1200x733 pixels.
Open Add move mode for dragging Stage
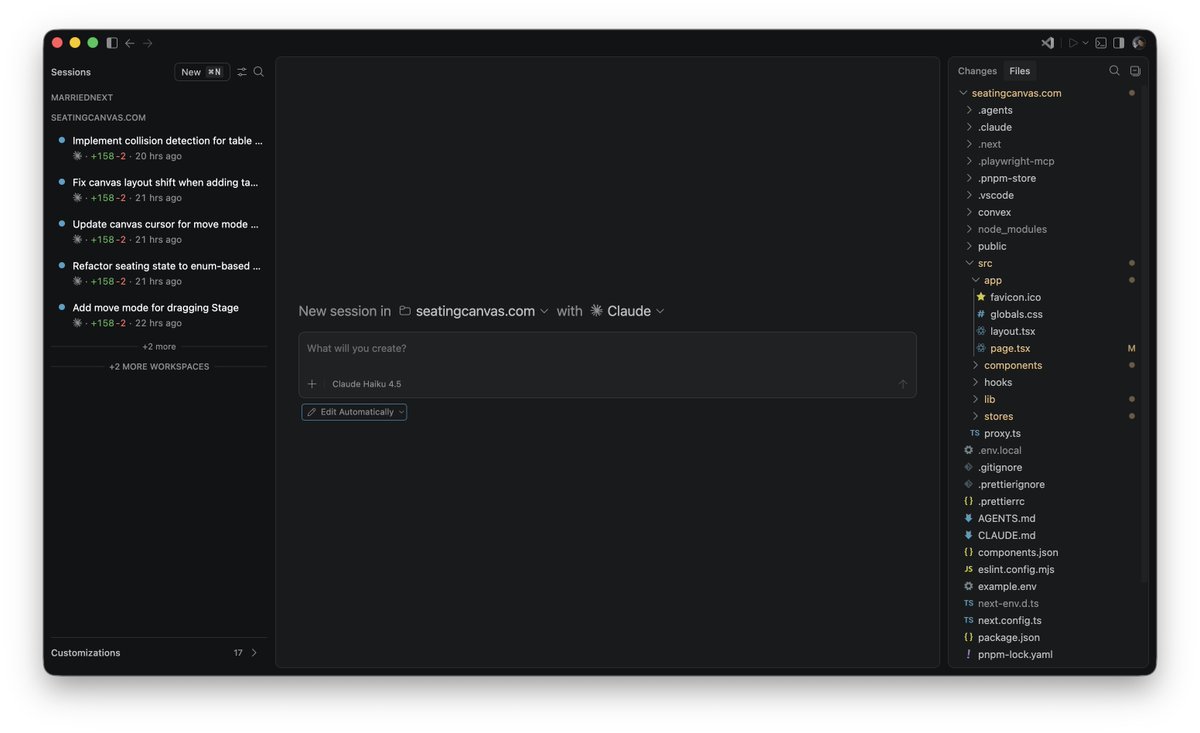point(160,315)
